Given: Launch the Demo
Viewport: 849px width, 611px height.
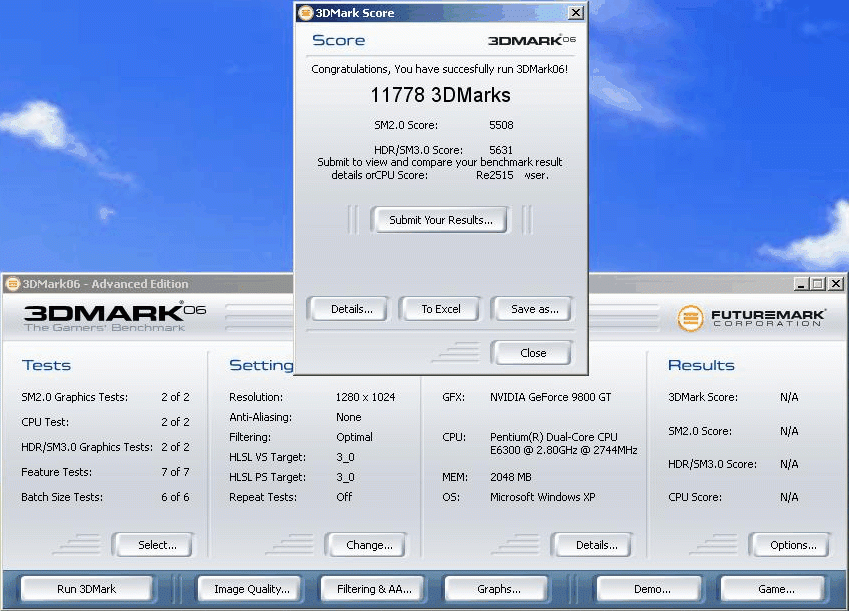Looking at the screenshot, I should coord(650,589).
